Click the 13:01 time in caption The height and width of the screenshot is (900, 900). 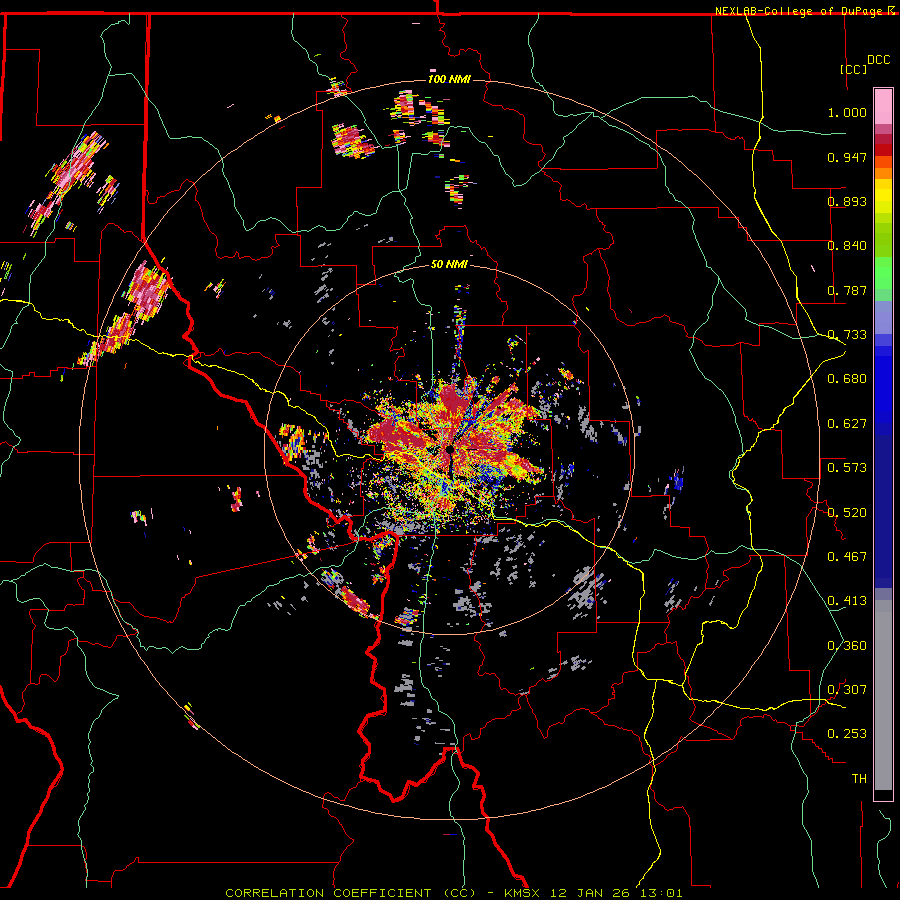pyautogui.click(x=663, y=893)
